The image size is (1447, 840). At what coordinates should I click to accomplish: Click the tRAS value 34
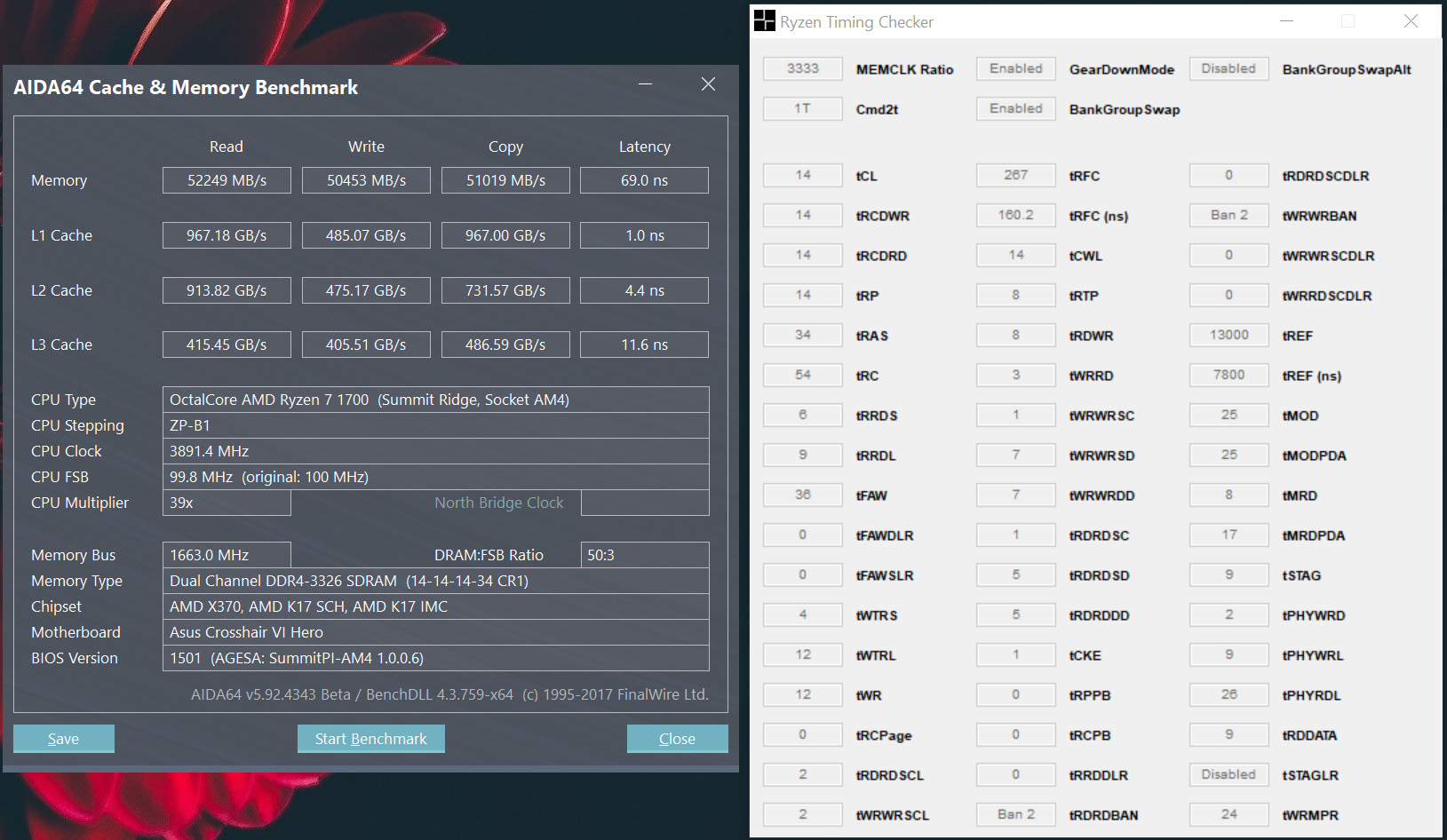[x=803, y=335]
